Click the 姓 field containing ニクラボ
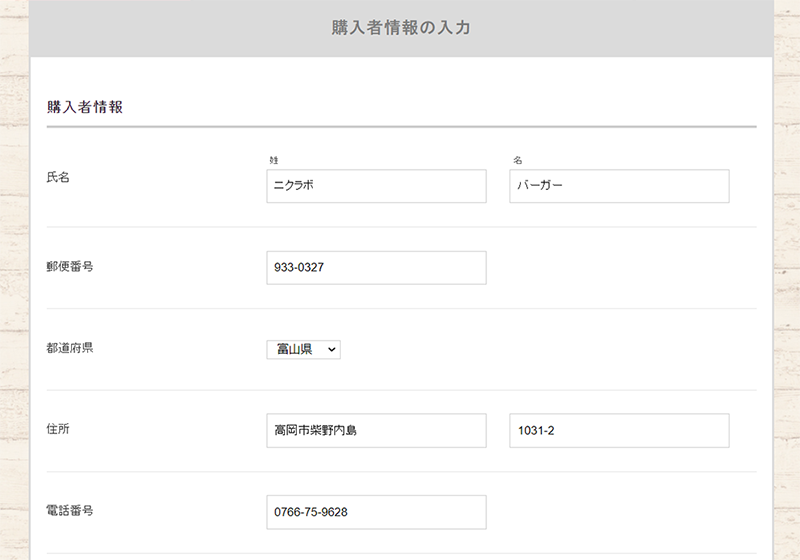Viewport: 800px width, 560px height. point(376,186)
